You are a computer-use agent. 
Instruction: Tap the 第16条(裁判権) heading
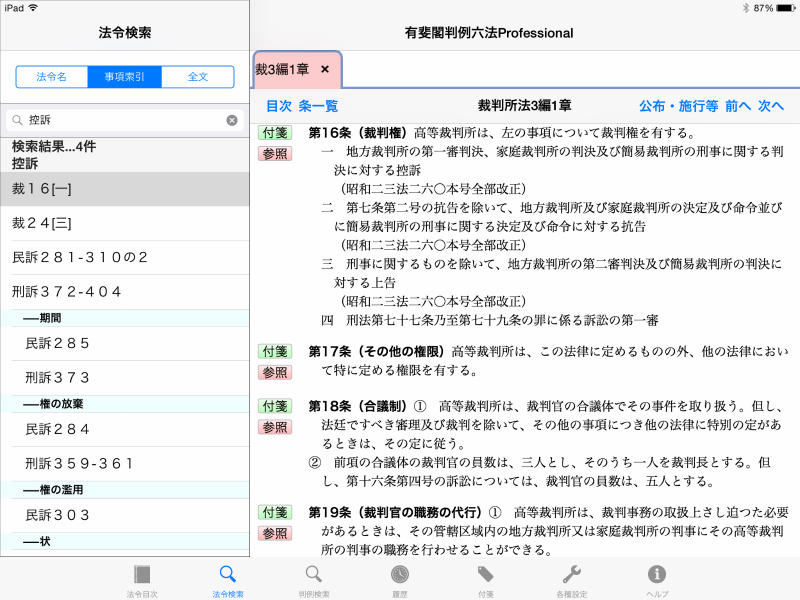[357, 133]
